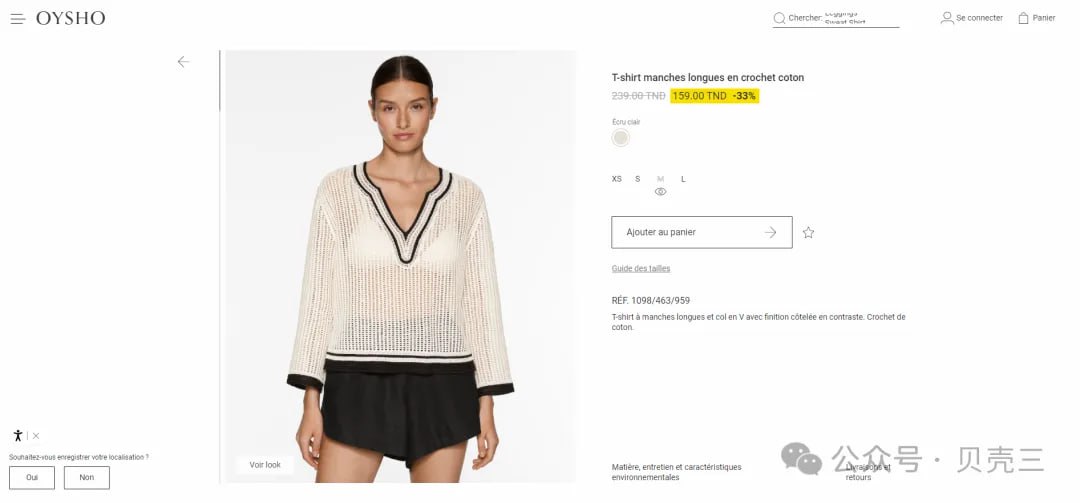
Task: Open the Panier shopping bag icon
Action: 1024,18
